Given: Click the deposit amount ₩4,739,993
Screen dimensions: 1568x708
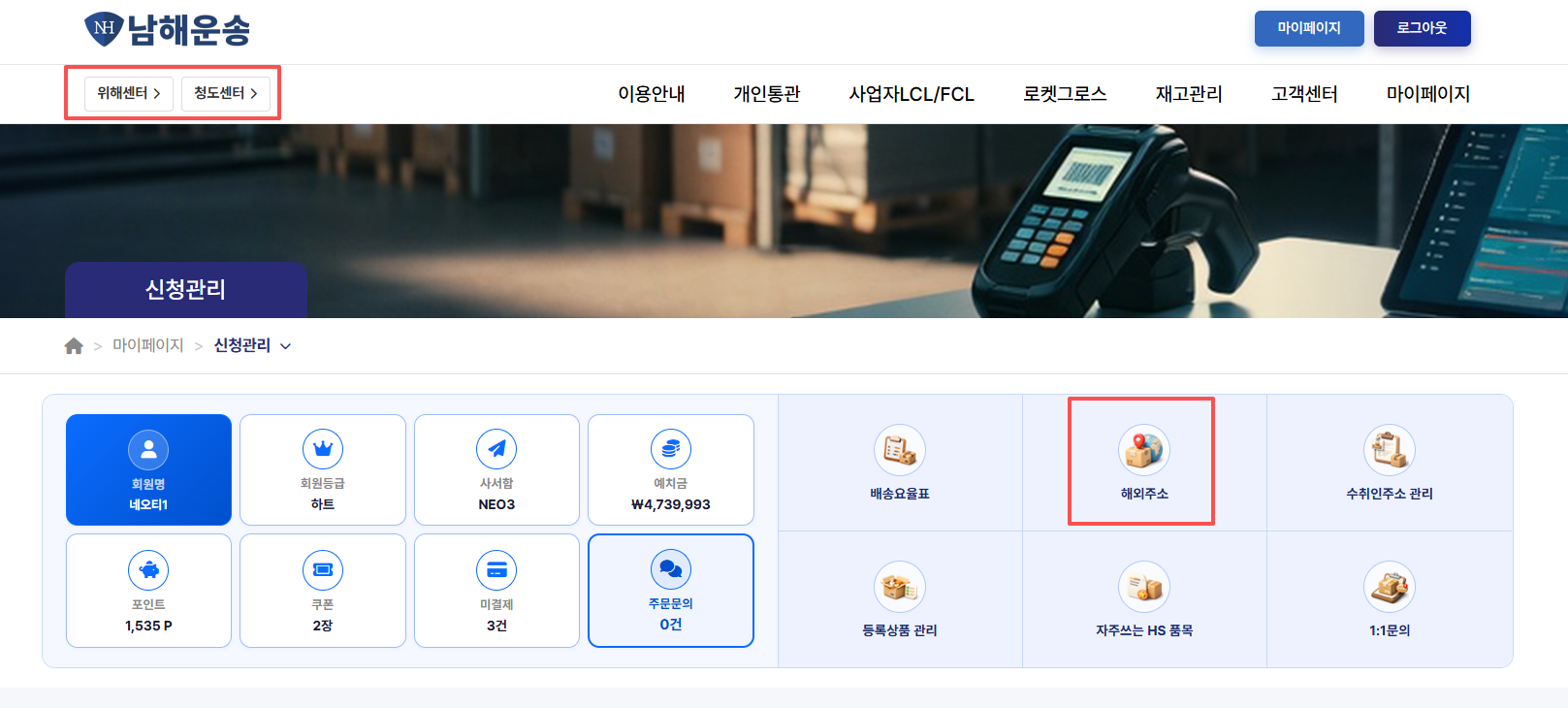Looking at the screenshot, I should coord(671,504).
